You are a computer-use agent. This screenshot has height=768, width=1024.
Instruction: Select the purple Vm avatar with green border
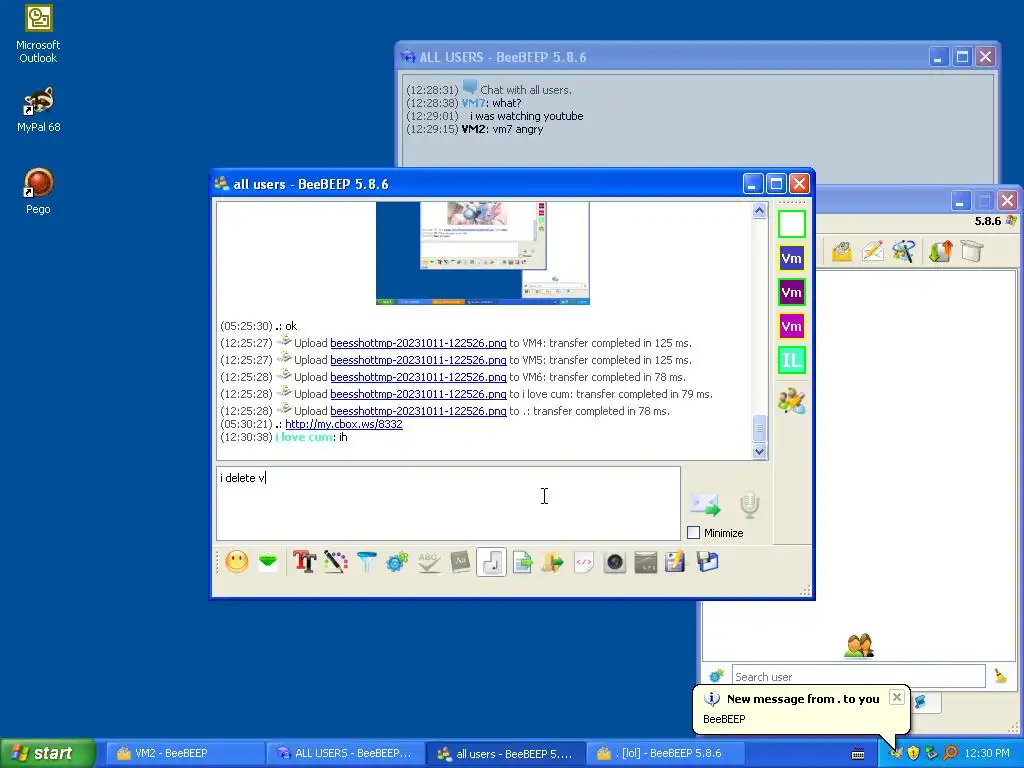[792, 292]
